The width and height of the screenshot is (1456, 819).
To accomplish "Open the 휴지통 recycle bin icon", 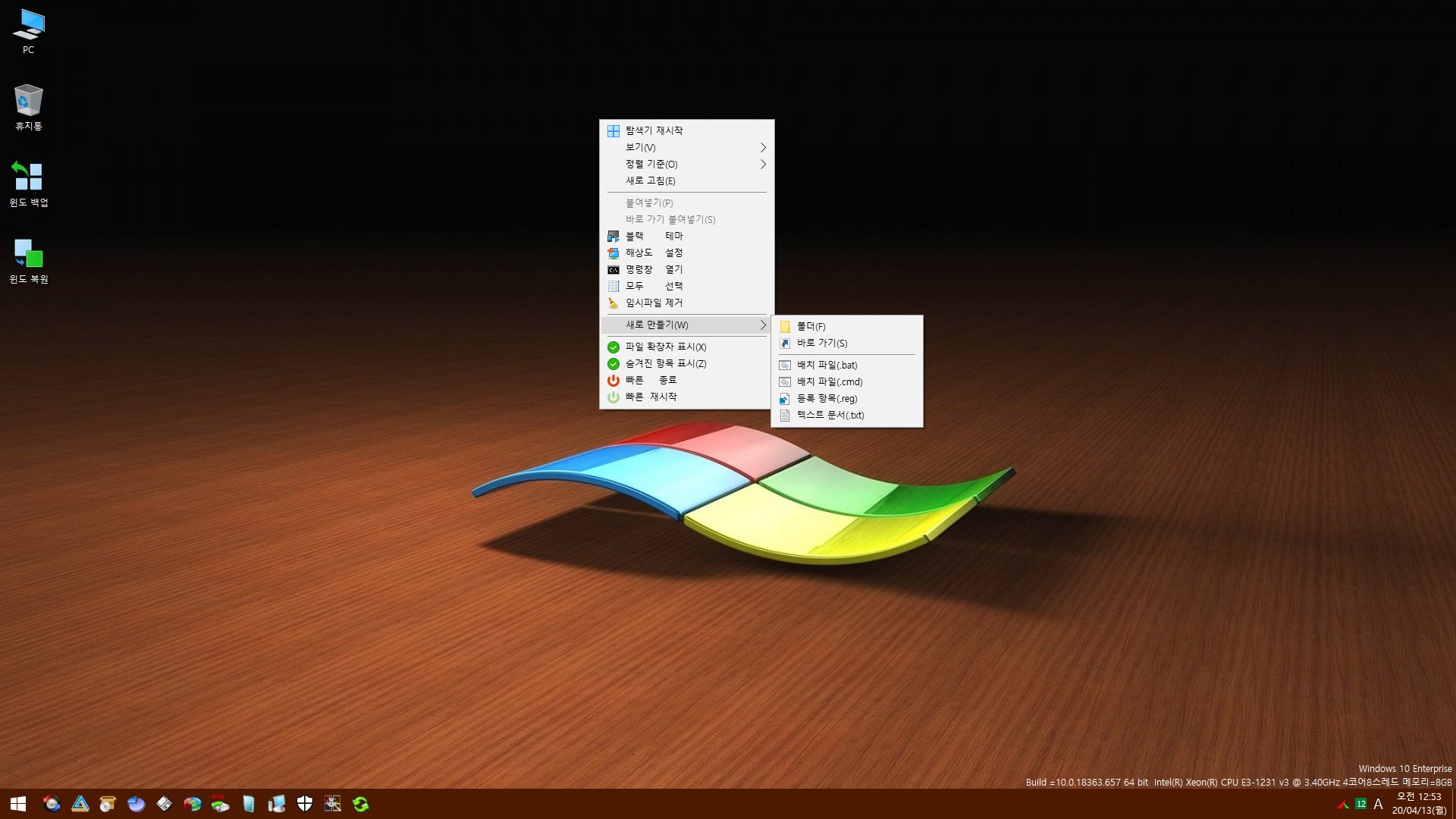I will click(x=28, y=107).
